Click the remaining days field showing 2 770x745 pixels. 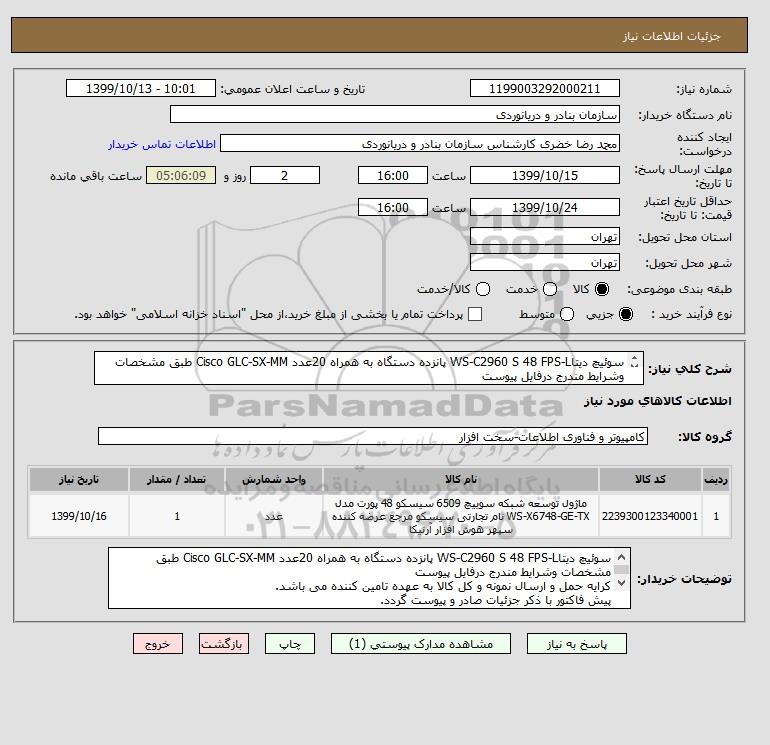pos(285,175)
